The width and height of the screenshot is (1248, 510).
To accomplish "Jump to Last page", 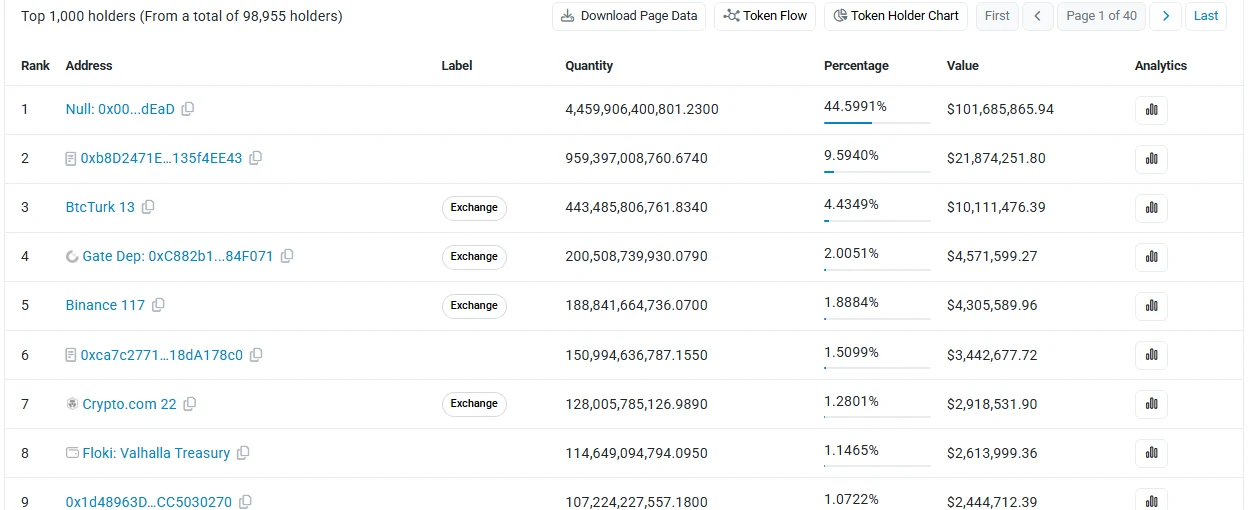I will (x=1206, y=16).
